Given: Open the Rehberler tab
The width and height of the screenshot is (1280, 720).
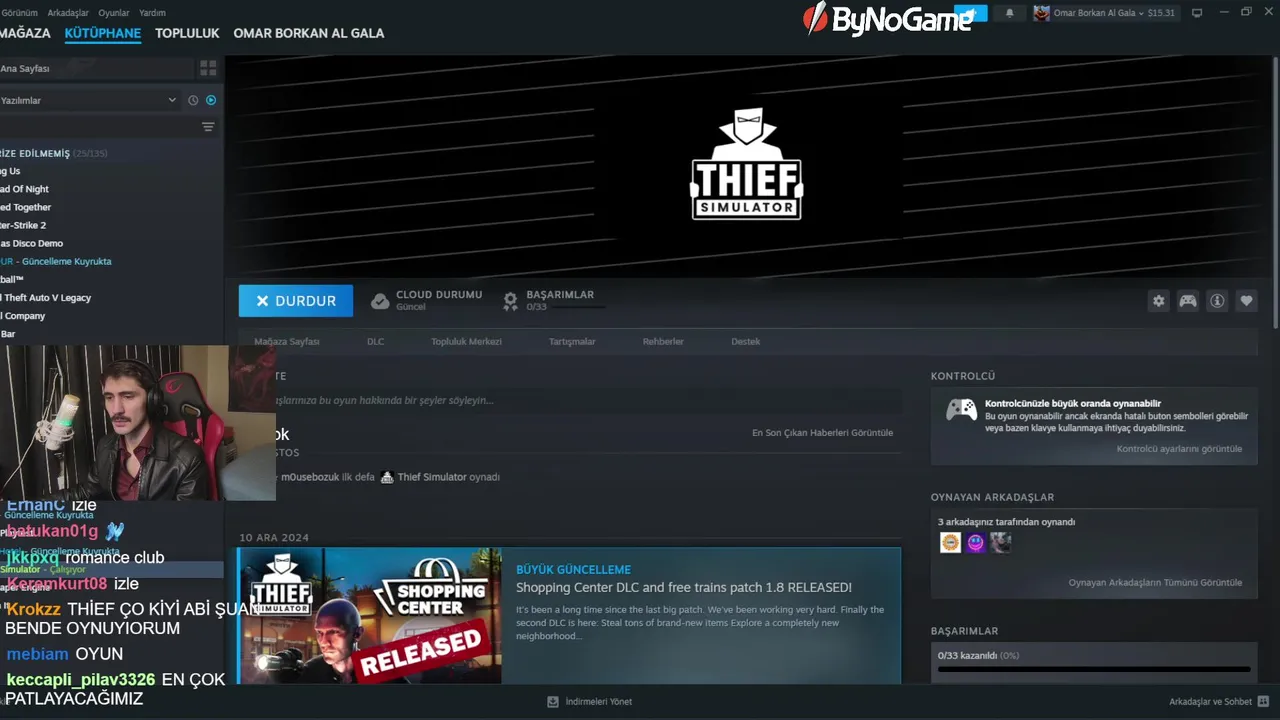Looking at the screenshot, I should 663,341.
